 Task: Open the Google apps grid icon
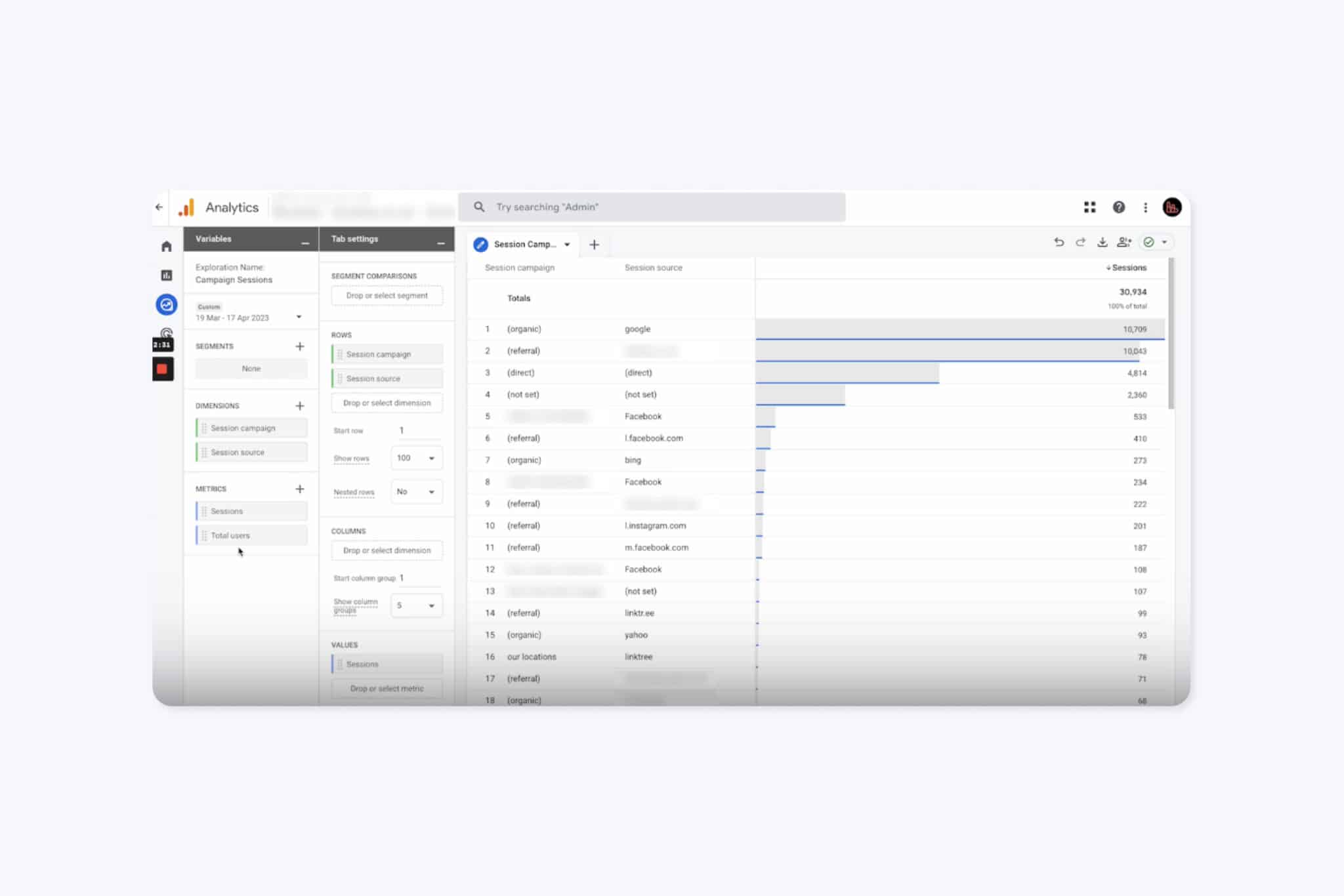pyautogui.click(x=1089, y=207)
